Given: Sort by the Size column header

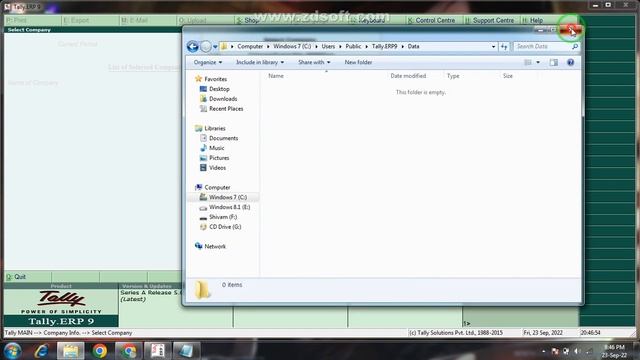Looking at the screenshot, I should tap(508, 76).
